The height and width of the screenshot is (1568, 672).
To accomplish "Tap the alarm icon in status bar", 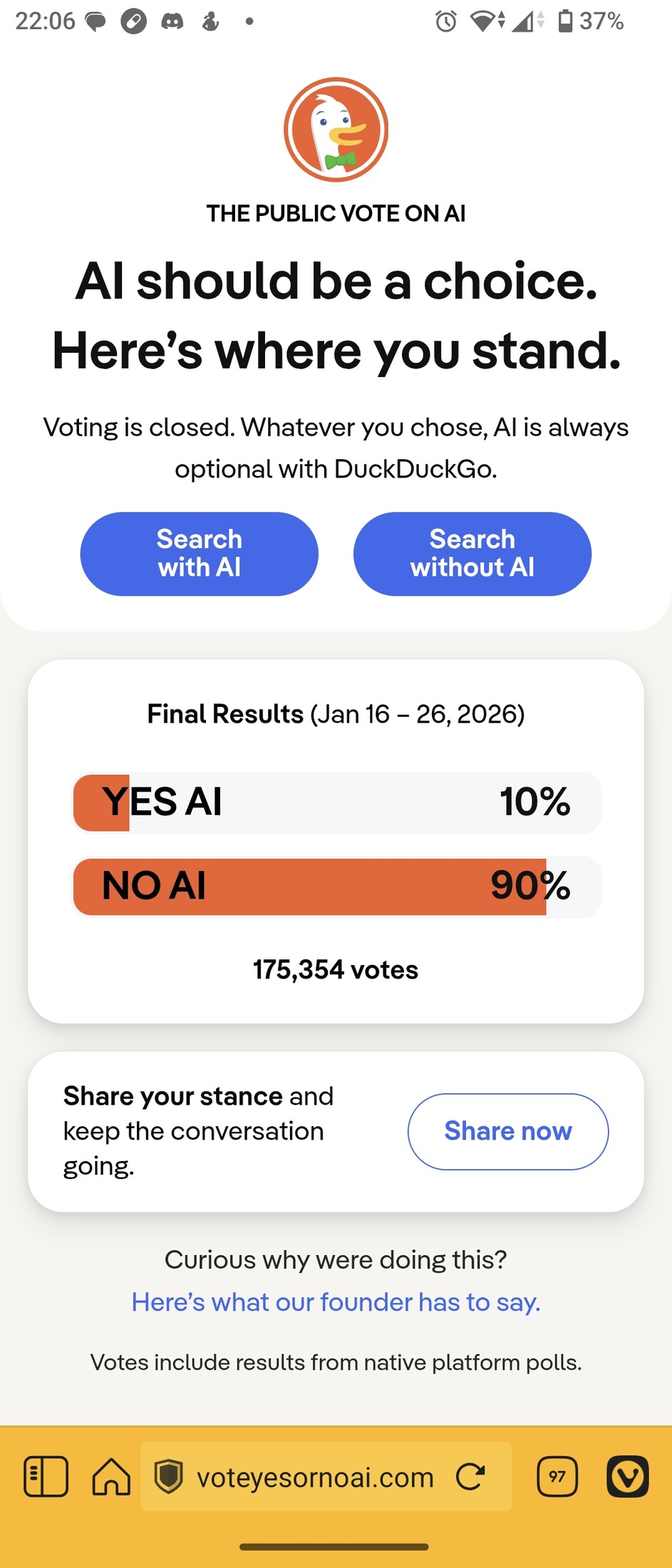I will (446, 21).
